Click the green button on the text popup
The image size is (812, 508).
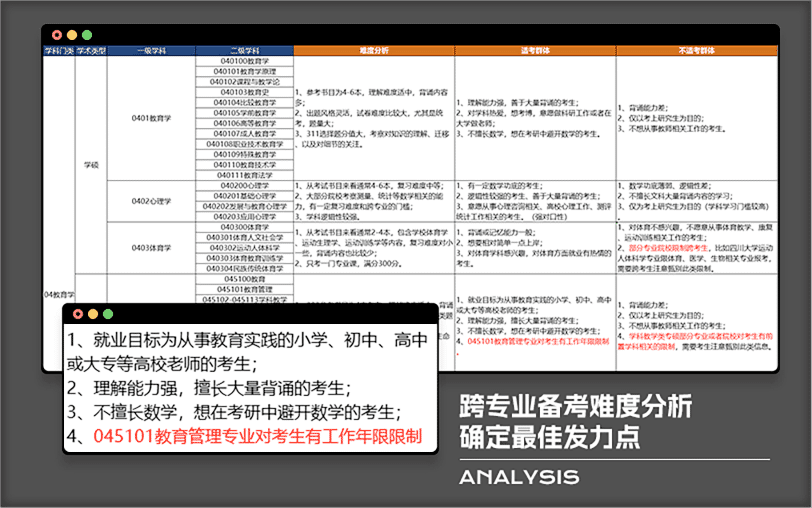click(x=107, y=314)
